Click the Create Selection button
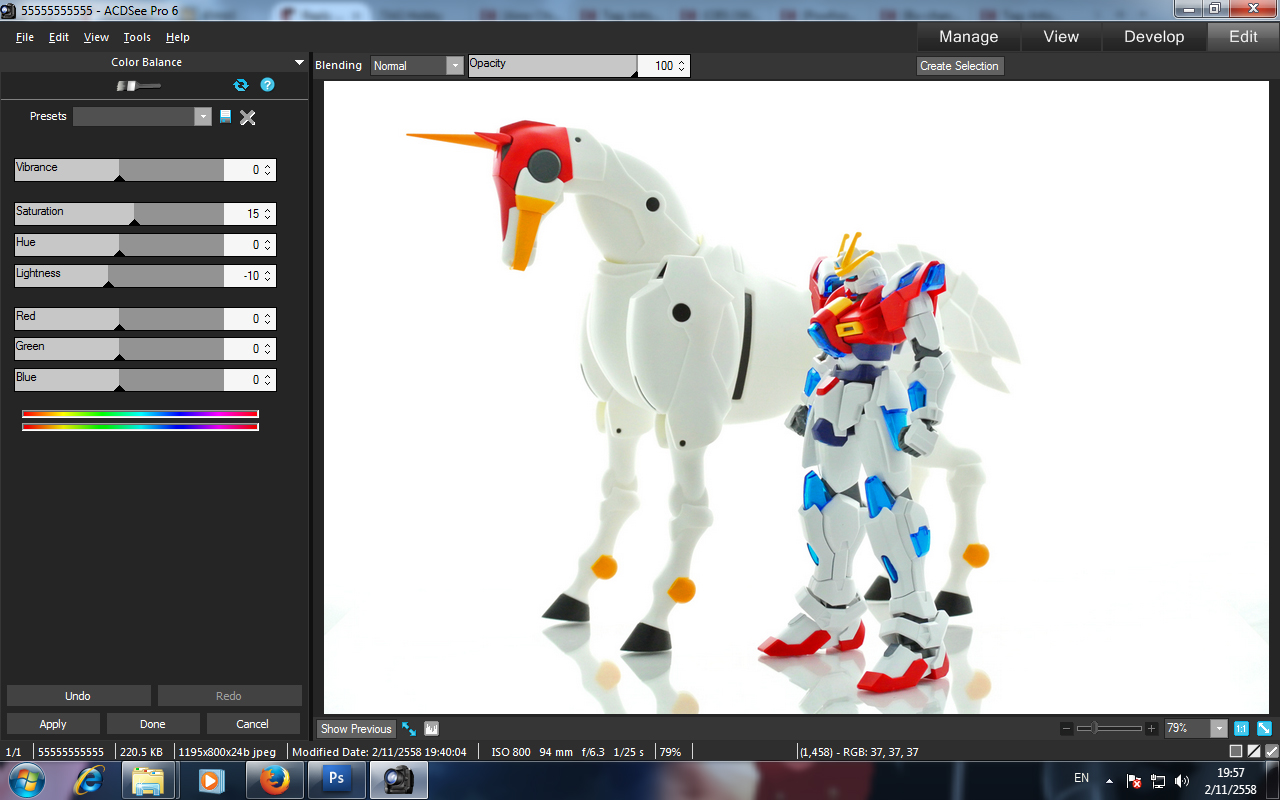1280x800 pixels. coord(960,66)
